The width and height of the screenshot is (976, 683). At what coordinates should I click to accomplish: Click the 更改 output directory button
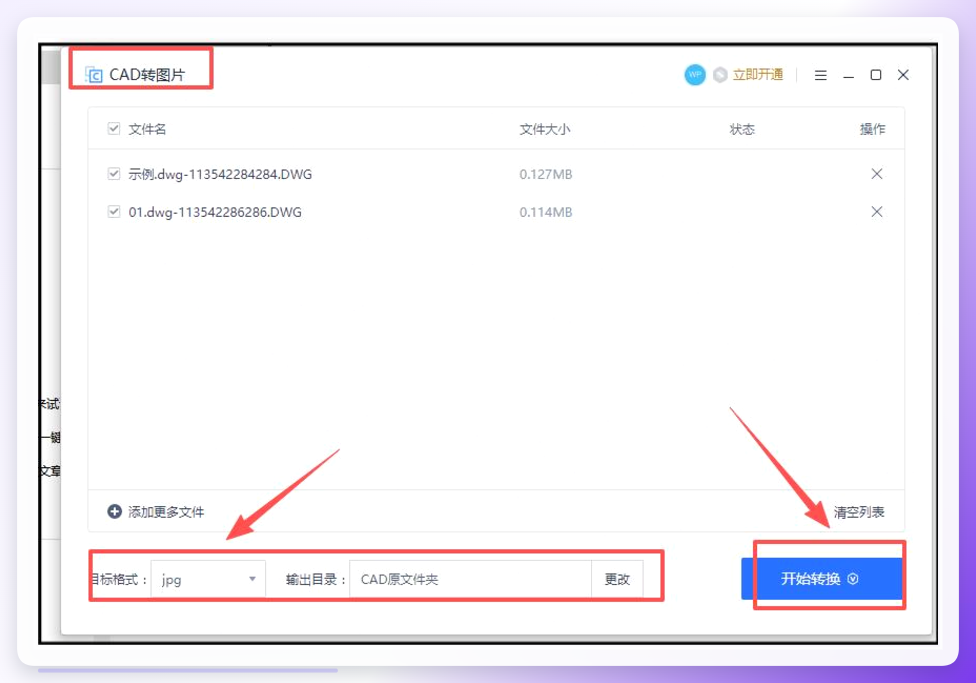coord(617,579)
